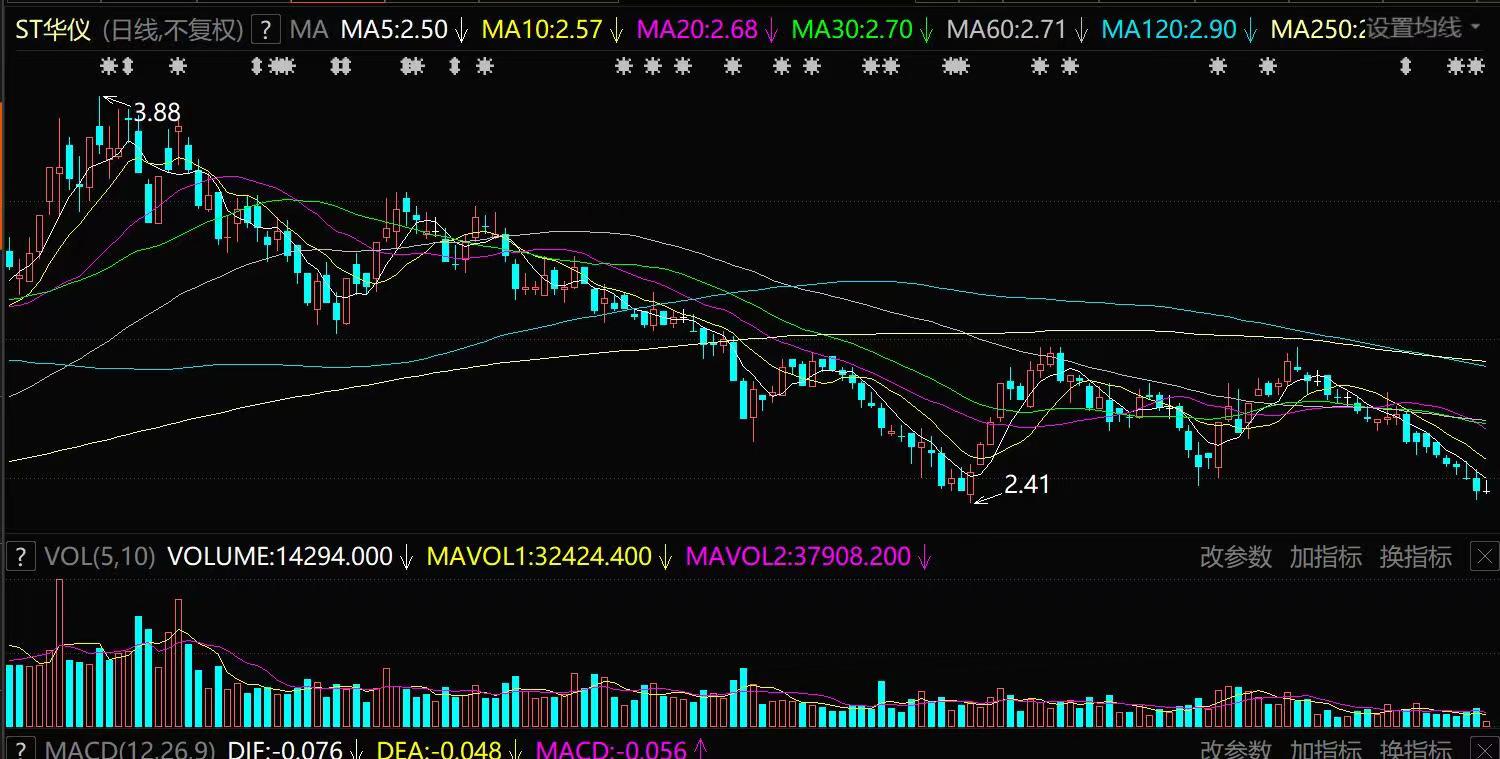Click the MAVOL1:32424.400 value
The image size is (1500, 759).
tap(539, 557)
